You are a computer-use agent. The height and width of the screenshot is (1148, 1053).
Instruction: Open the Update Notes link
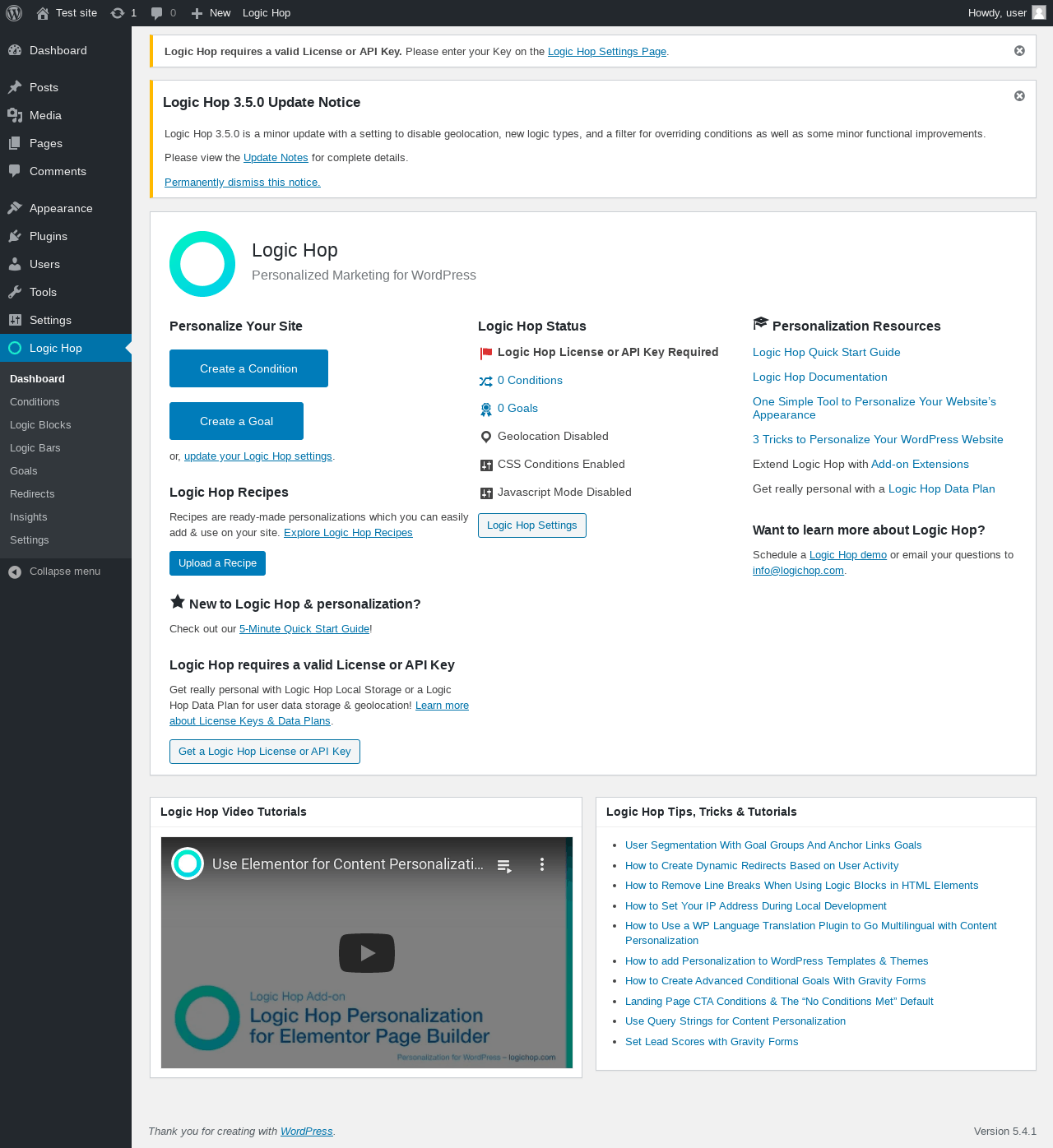276,158
